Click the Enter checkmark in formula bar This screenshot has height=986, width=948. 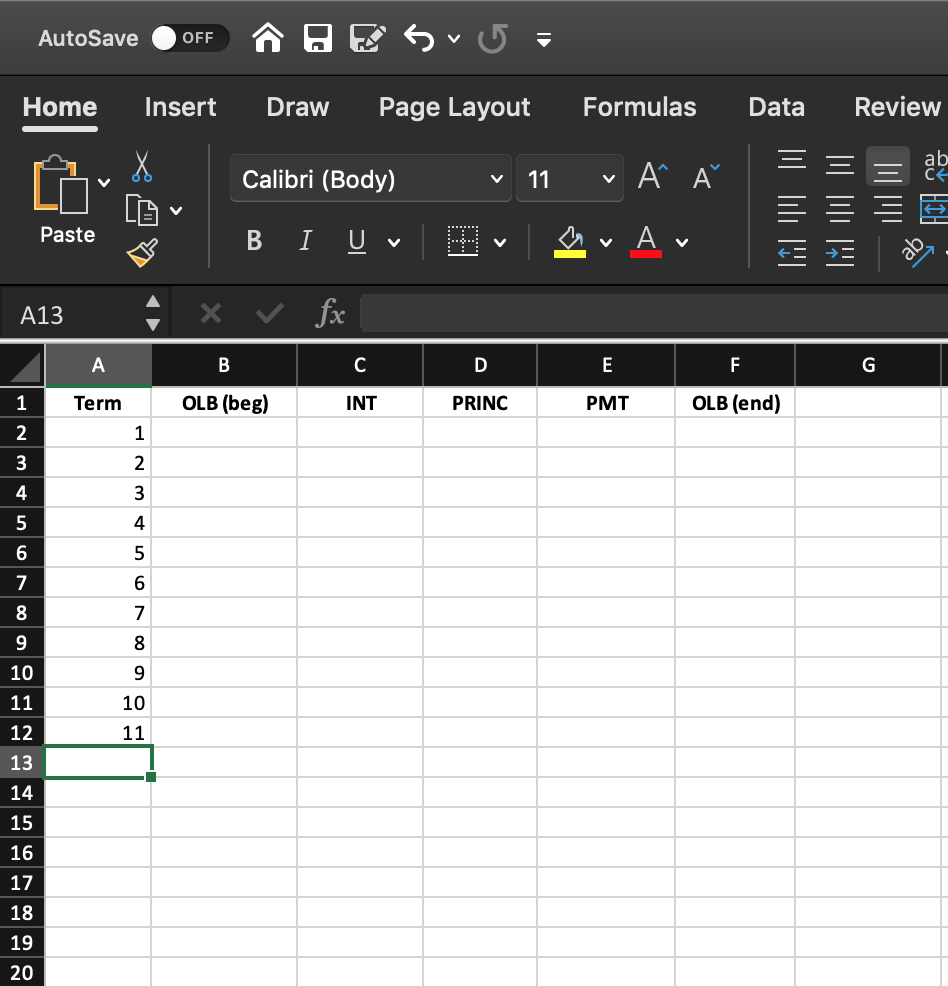[x=270, y=313]
